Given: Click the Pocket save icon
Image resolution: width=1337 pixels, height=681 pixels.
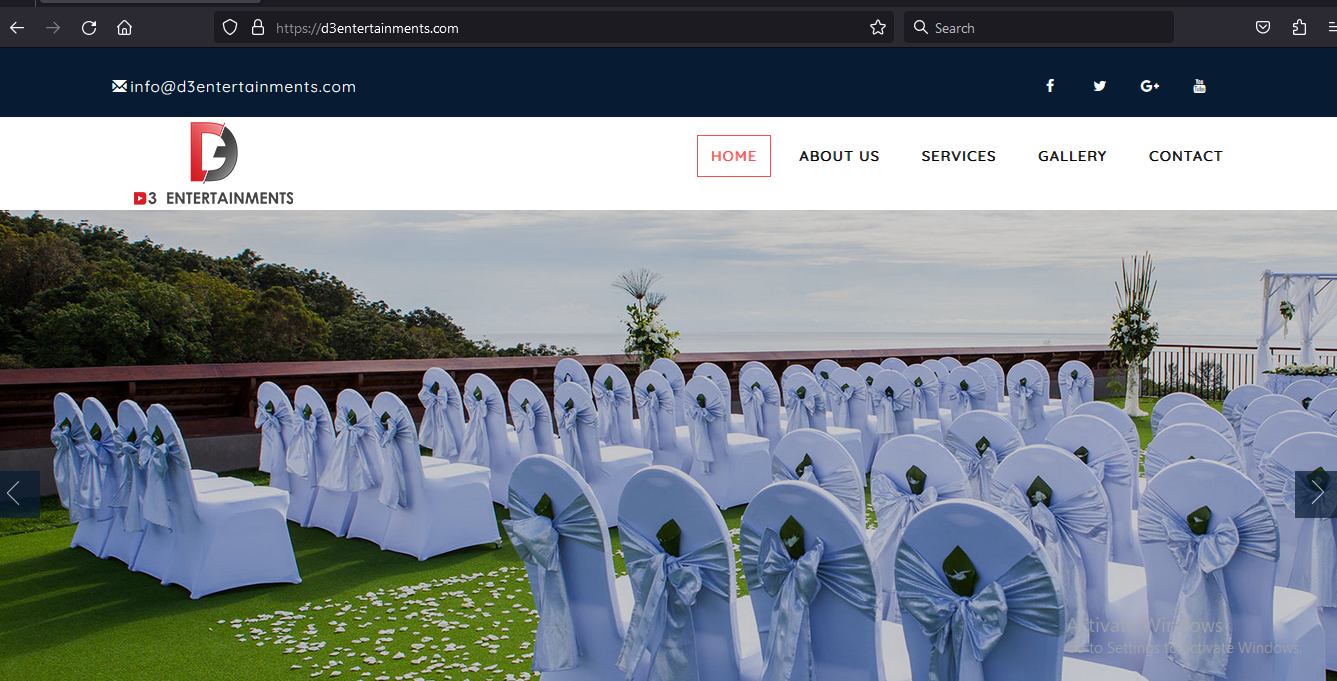Looking at the screenshot, I should [x=1263, y=28].
